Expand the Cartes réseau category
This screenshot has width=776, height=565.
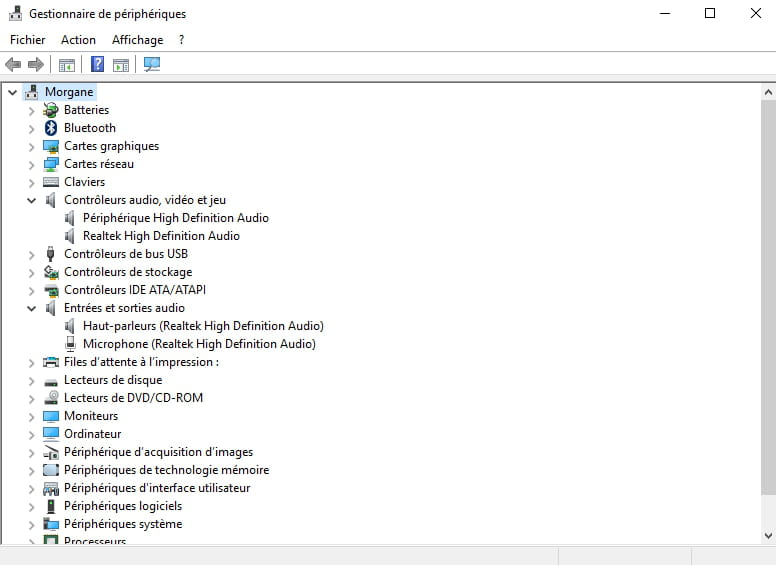pyautogui.click(x=31, y=164)
